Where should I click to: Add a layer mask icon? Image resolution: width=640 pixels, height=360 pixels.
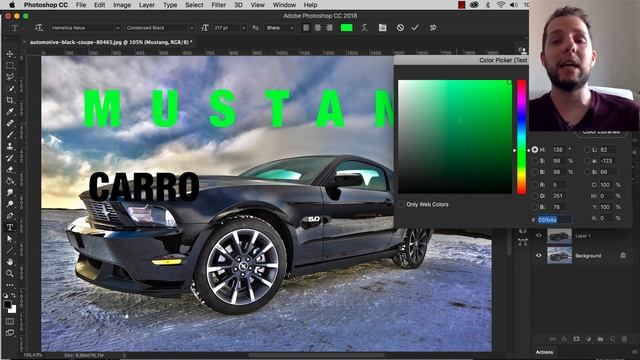pos(576,339)
